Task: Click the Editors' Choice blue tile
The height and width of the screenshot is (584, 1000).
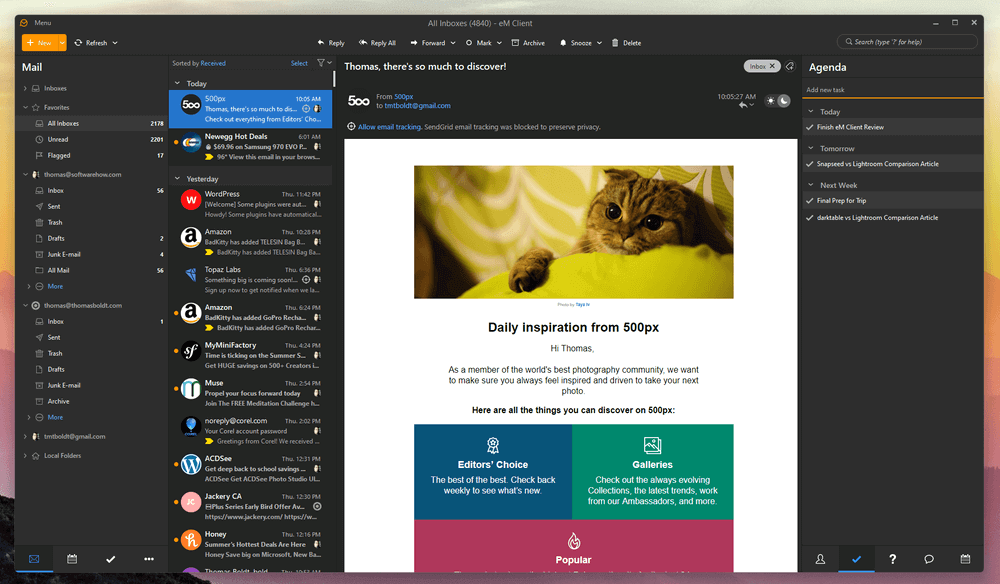Action: [493, 471]
